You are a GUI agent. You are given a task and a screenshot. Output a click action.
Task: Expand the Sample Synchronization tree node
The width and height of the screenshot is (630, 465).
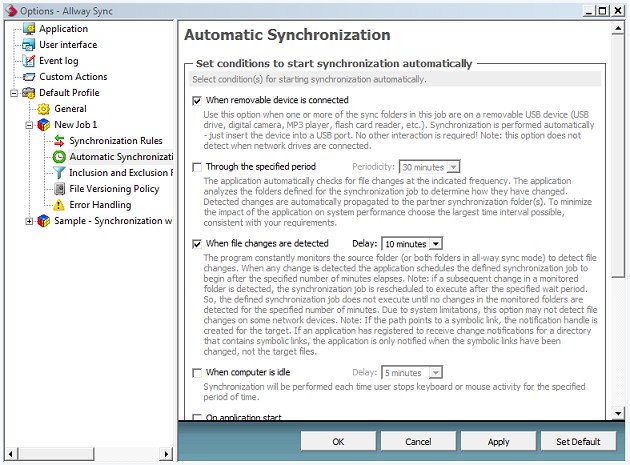(29, 221)
